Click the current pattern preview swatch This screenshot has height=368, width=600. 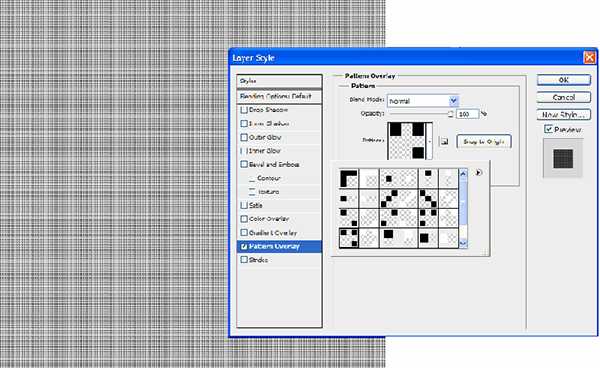[407, 141]
